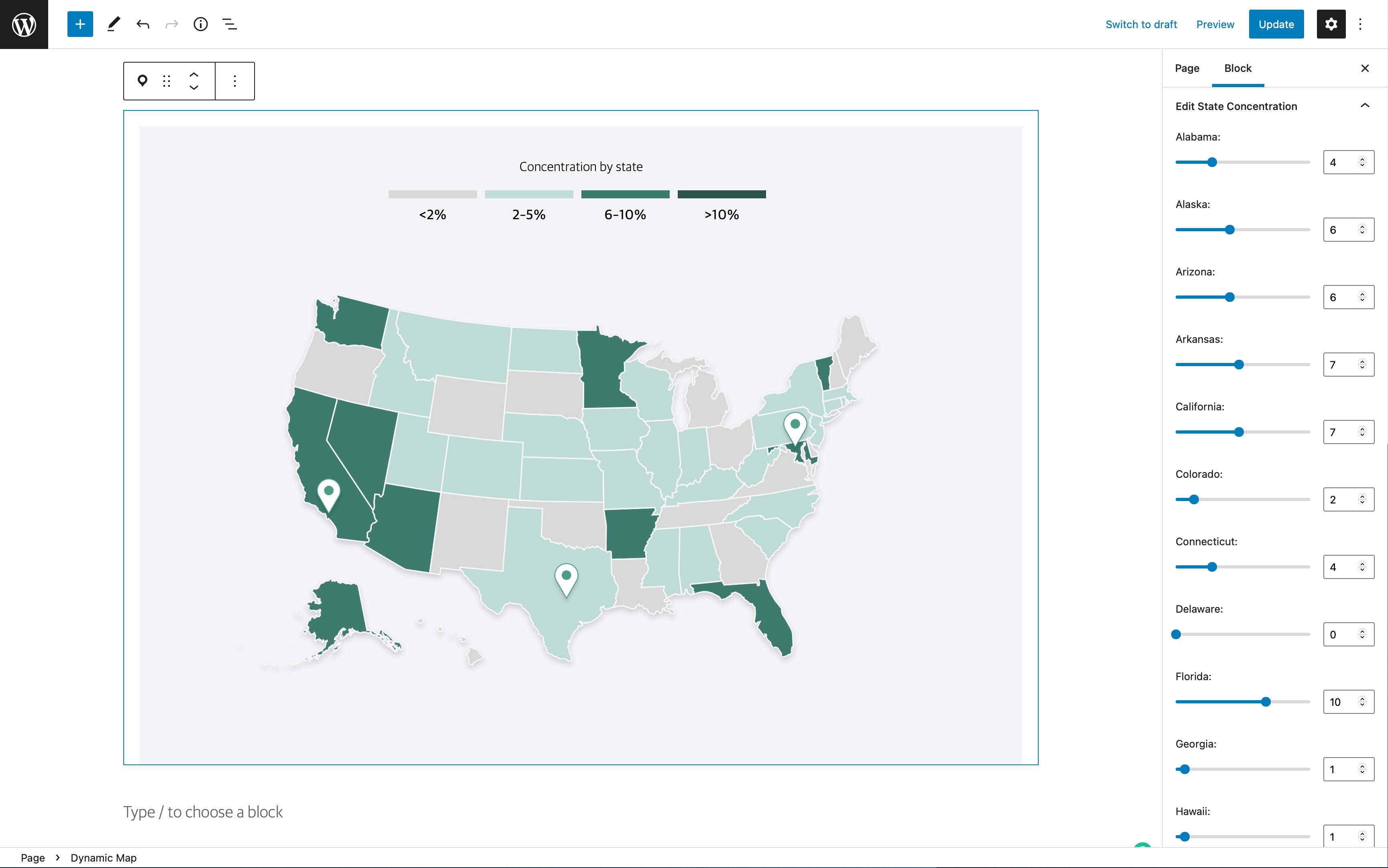Click the WordPress logo icon

pyautogui.click(x=24, y=24)
